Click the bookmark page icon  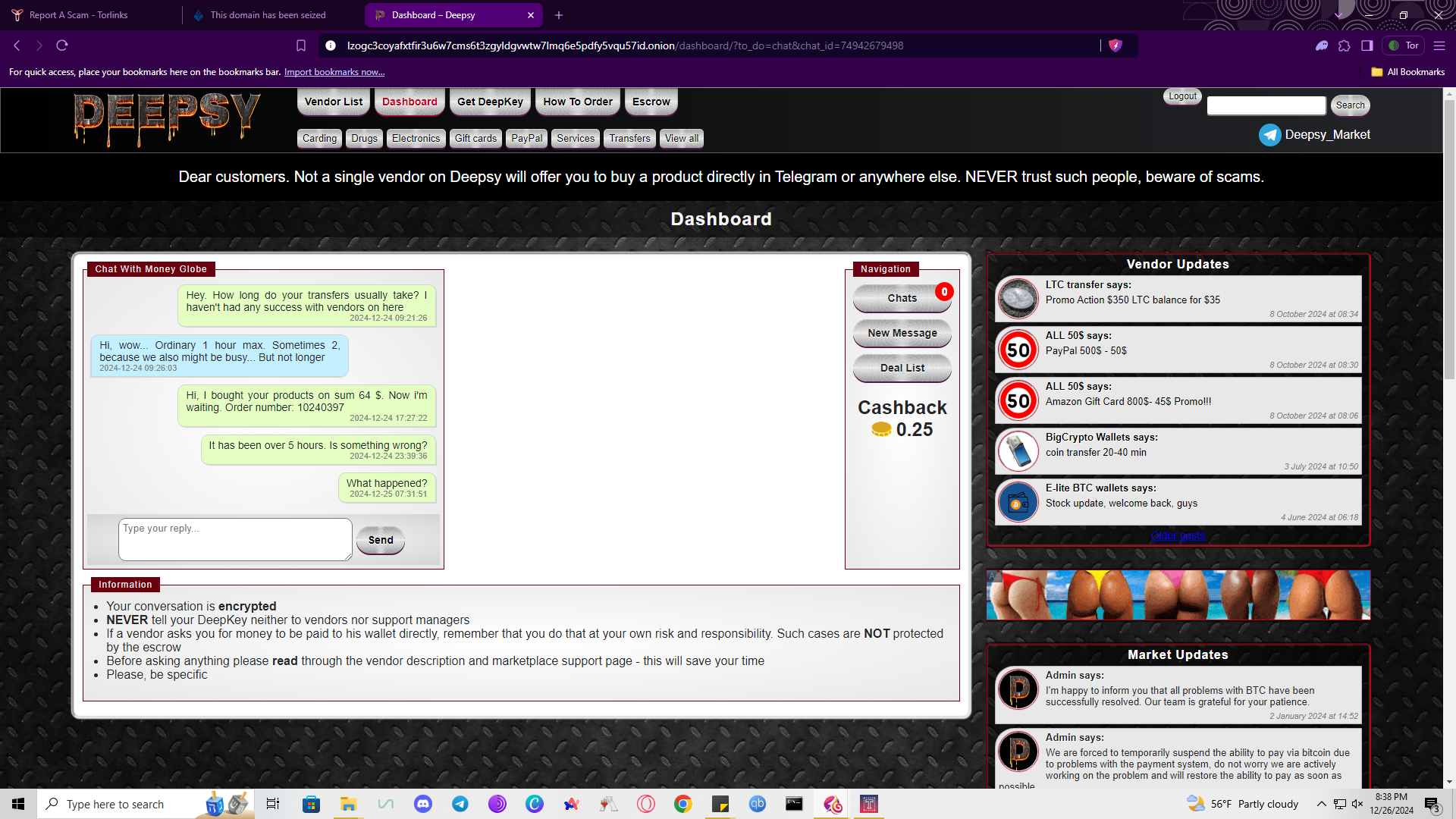click(301, 45)
